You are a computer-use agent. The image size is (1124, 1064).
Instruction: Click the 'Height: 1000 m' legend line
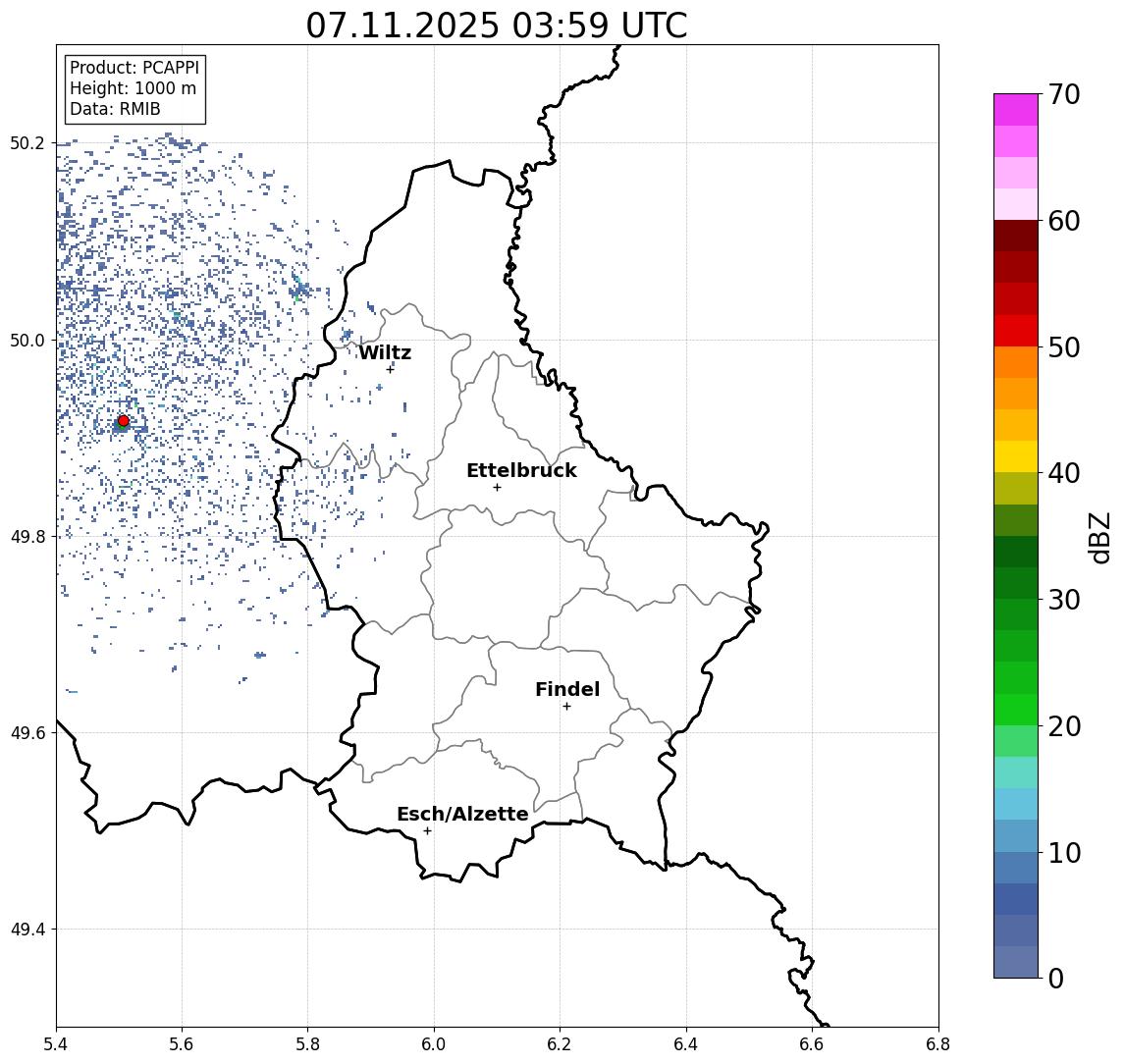(x=133, y=88)
